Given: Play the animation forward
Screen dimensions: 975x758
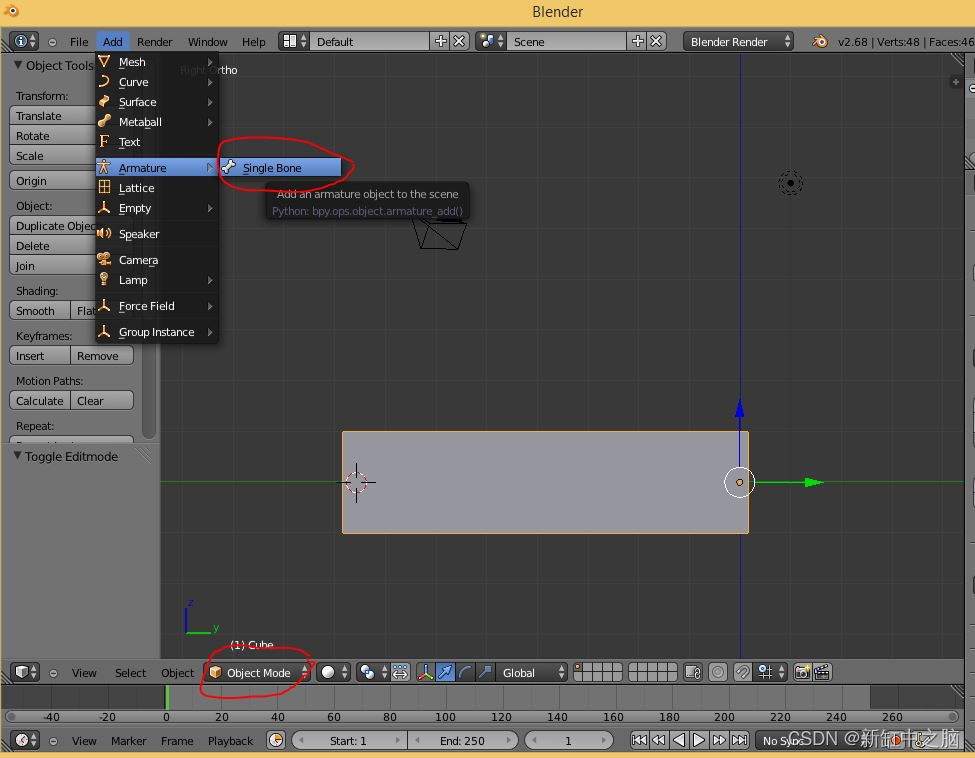Looking at the screenshot, I should (x=699, y=741).
